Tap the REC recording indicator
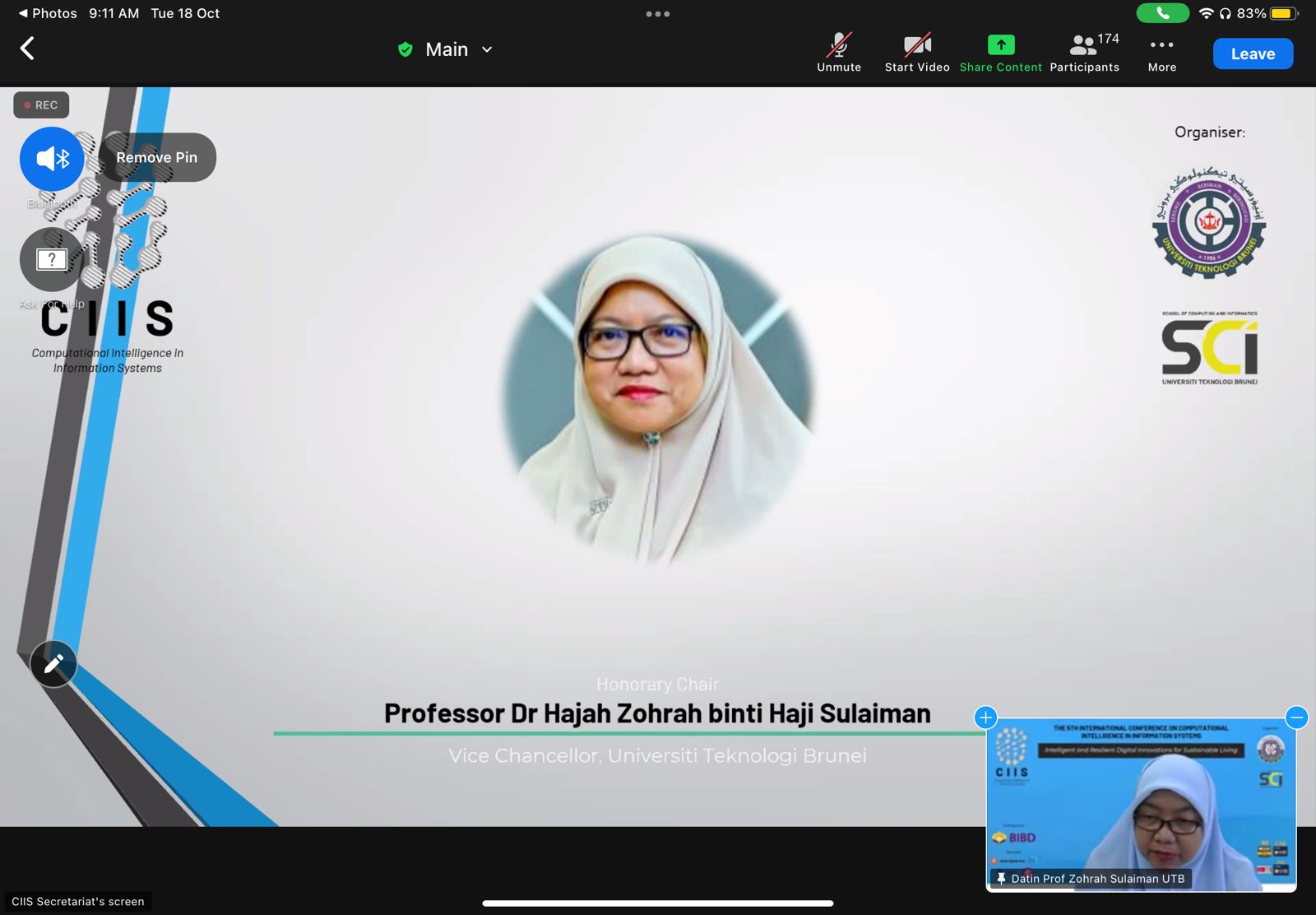1316x915 pixels. point(41,105)
